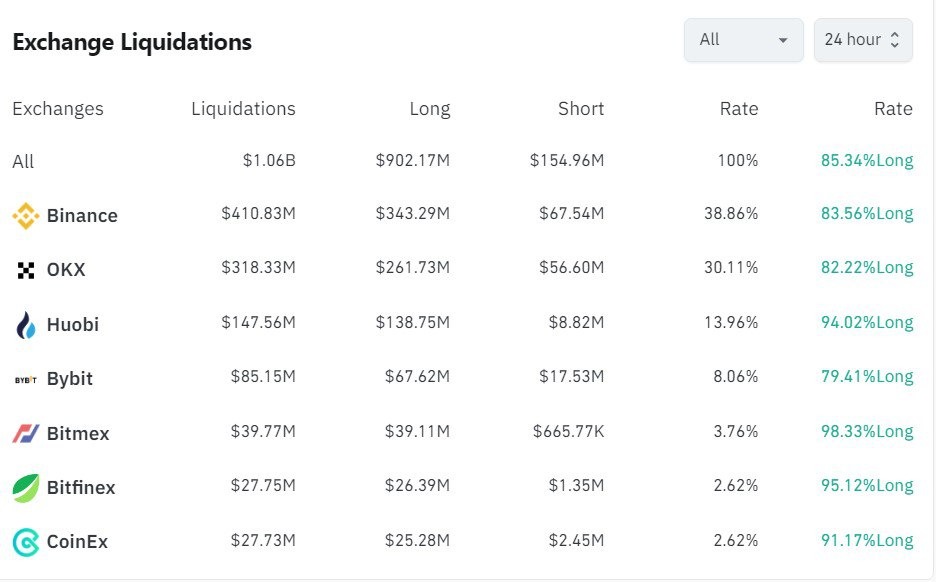The image size is (936, 582).
Task: Click the Bitfinex leaf logo icon
Action: pos(25,487)
